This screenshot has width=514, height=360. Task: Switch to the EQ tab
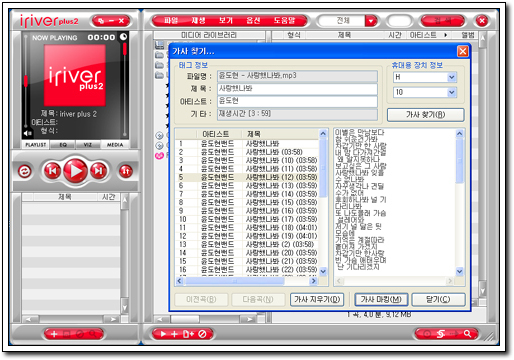[63, 145]
